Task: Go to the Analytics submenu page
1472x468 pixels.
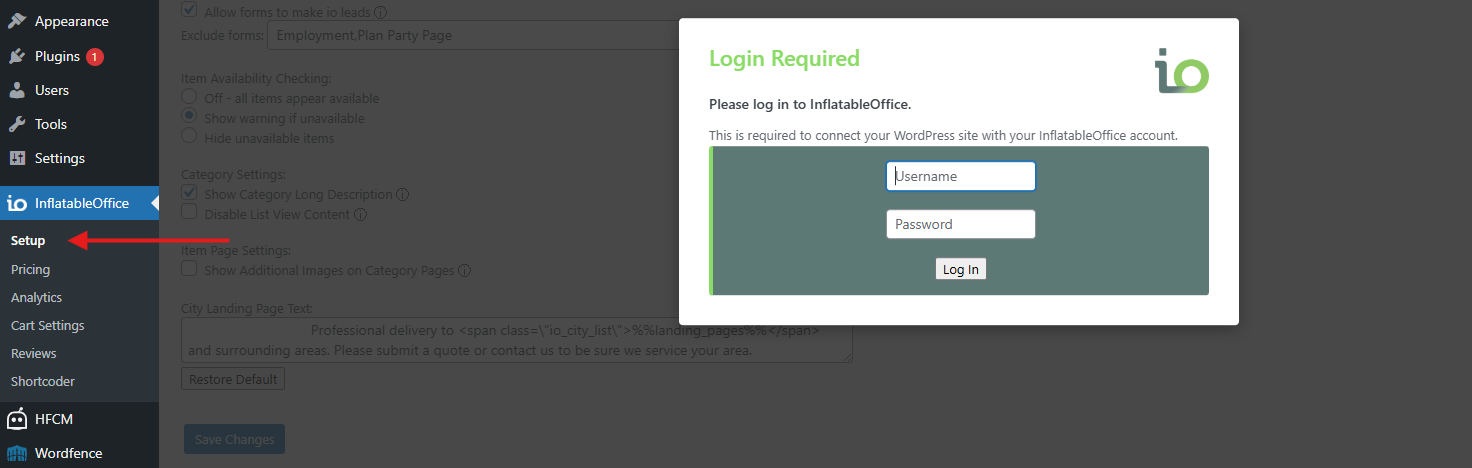Action: 36,297
